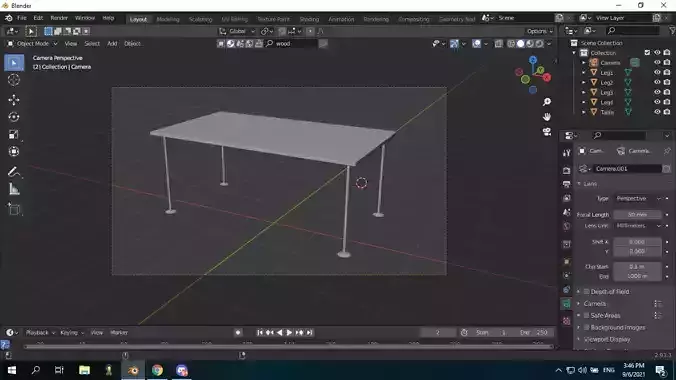Toggle Collection exclude checkbox
Image resolution: width=676 pixels, height=380 pixels.
pos(647,53)
